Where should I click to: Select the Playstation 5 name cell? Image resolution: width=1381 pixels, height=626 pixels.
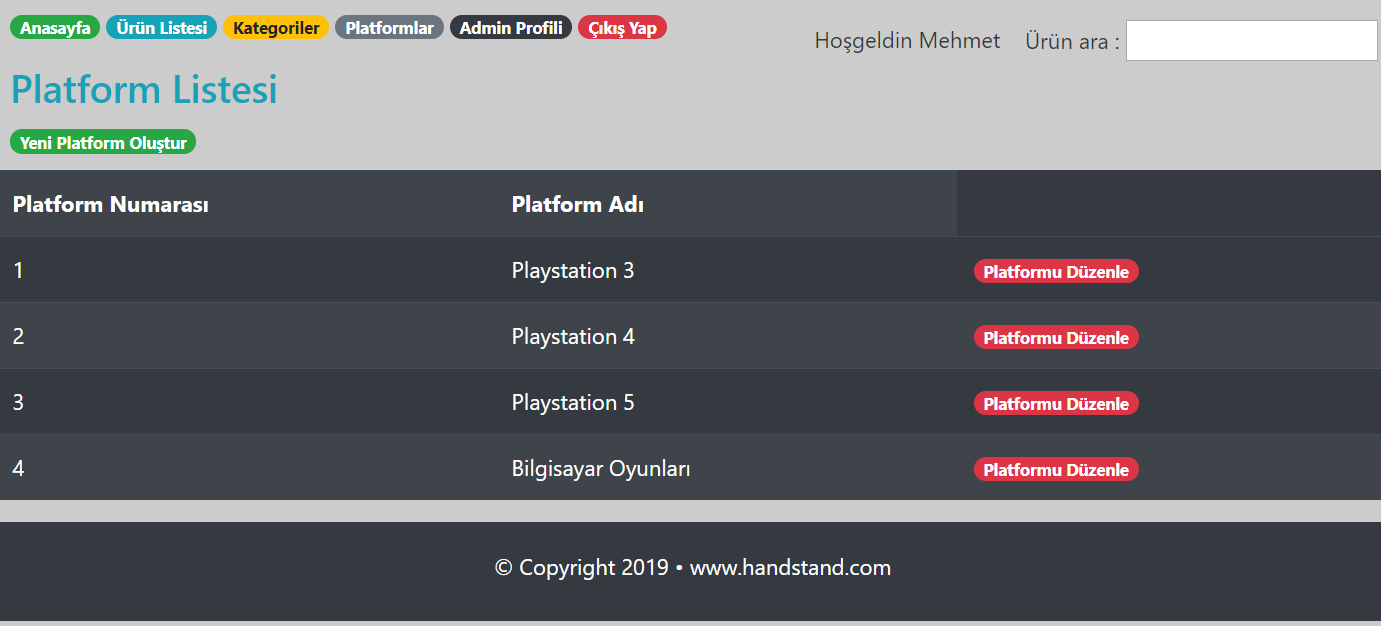[573, 403]
